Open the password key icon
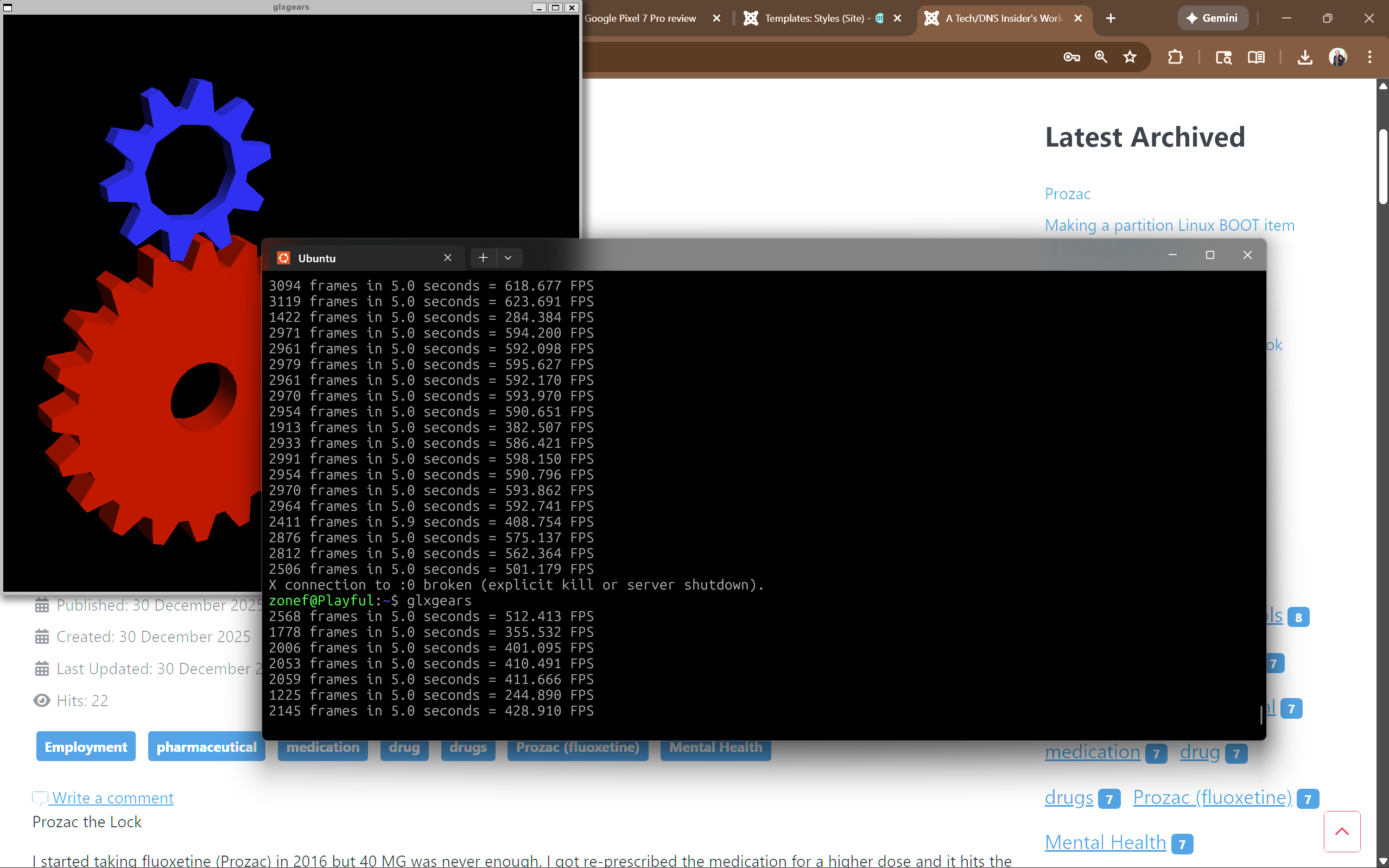The image size is (1389, 868). (x=1071, y=57)
